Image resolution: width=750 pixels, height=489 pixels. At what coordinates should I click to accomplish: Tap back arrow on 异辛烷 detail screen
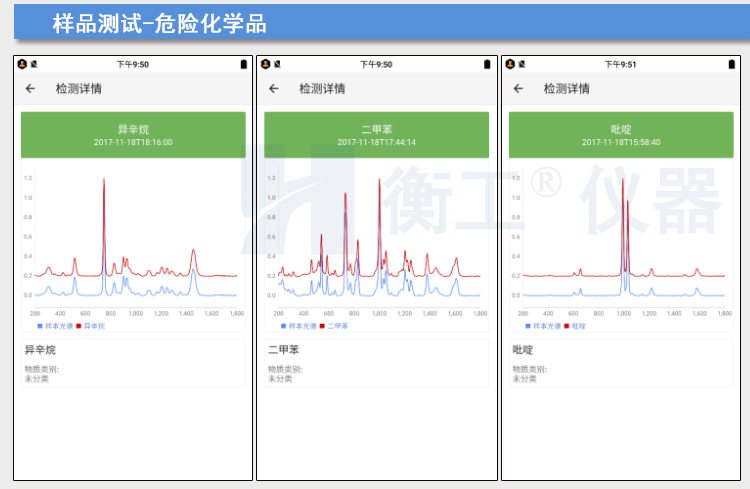pos(30,88)
